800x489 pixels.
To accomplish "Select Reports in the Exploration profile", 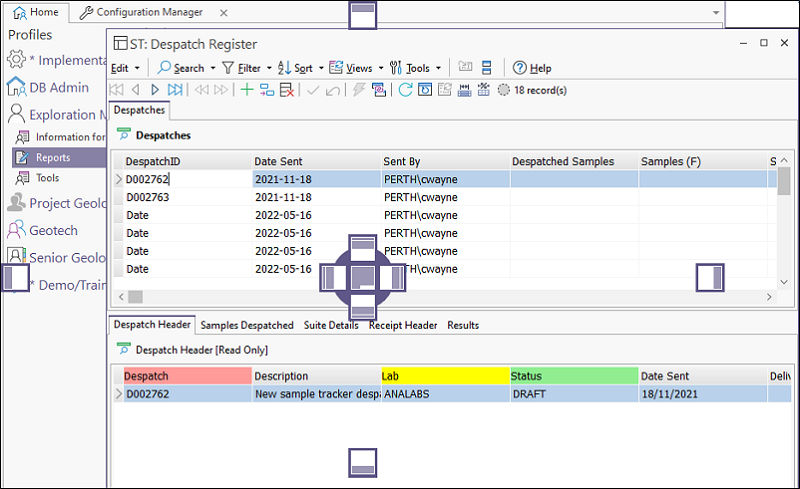I will pyautogui.click(x=52, y=158).
